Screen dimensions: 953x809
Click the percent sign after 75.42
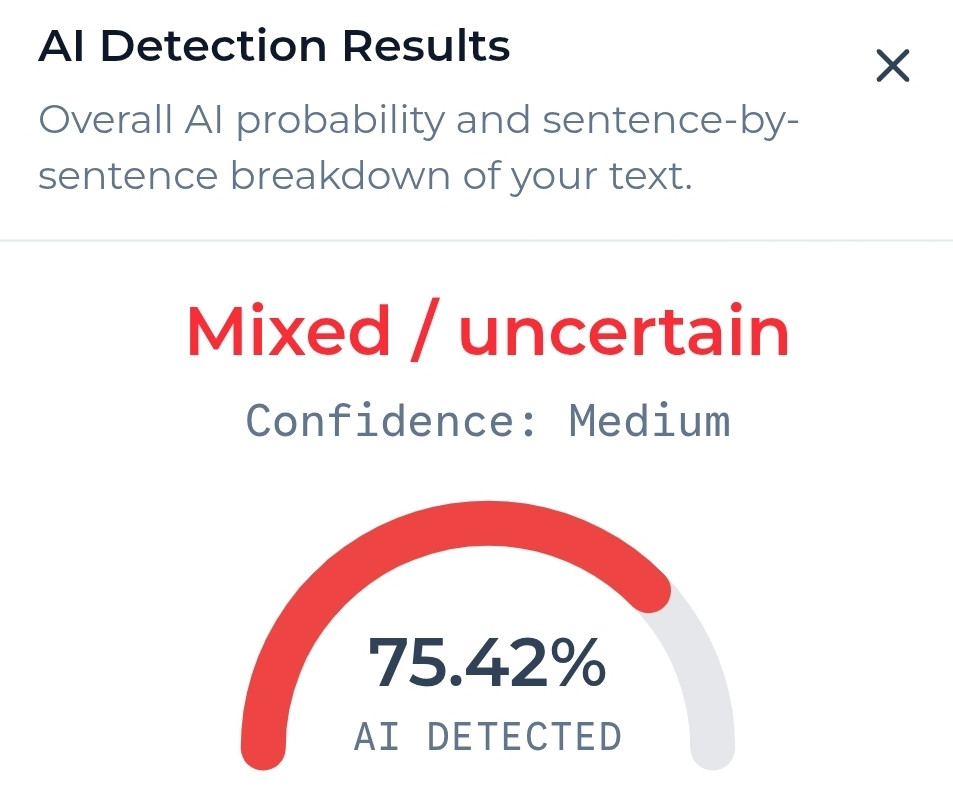[x=576, y=663]
